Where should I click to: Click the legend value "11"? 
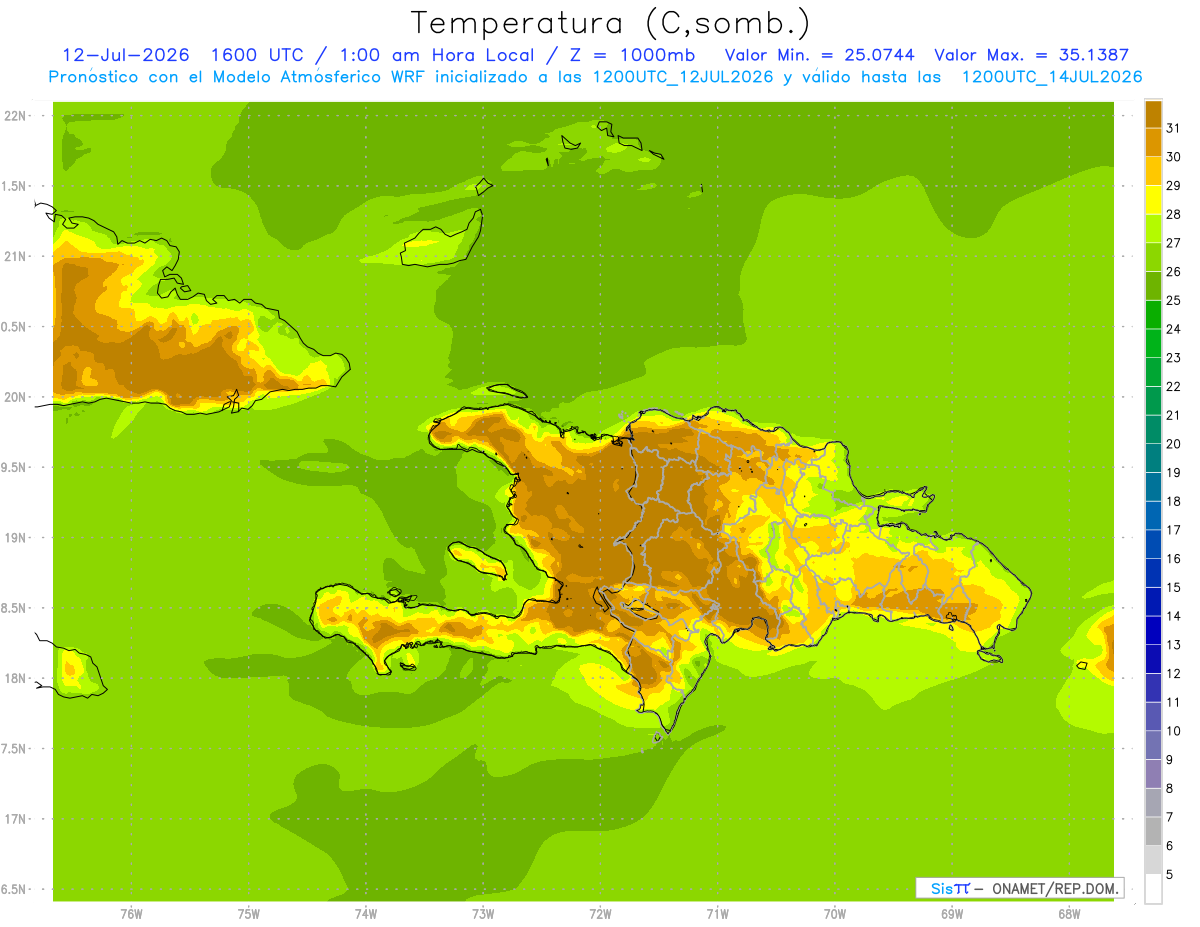(1173, 702)
